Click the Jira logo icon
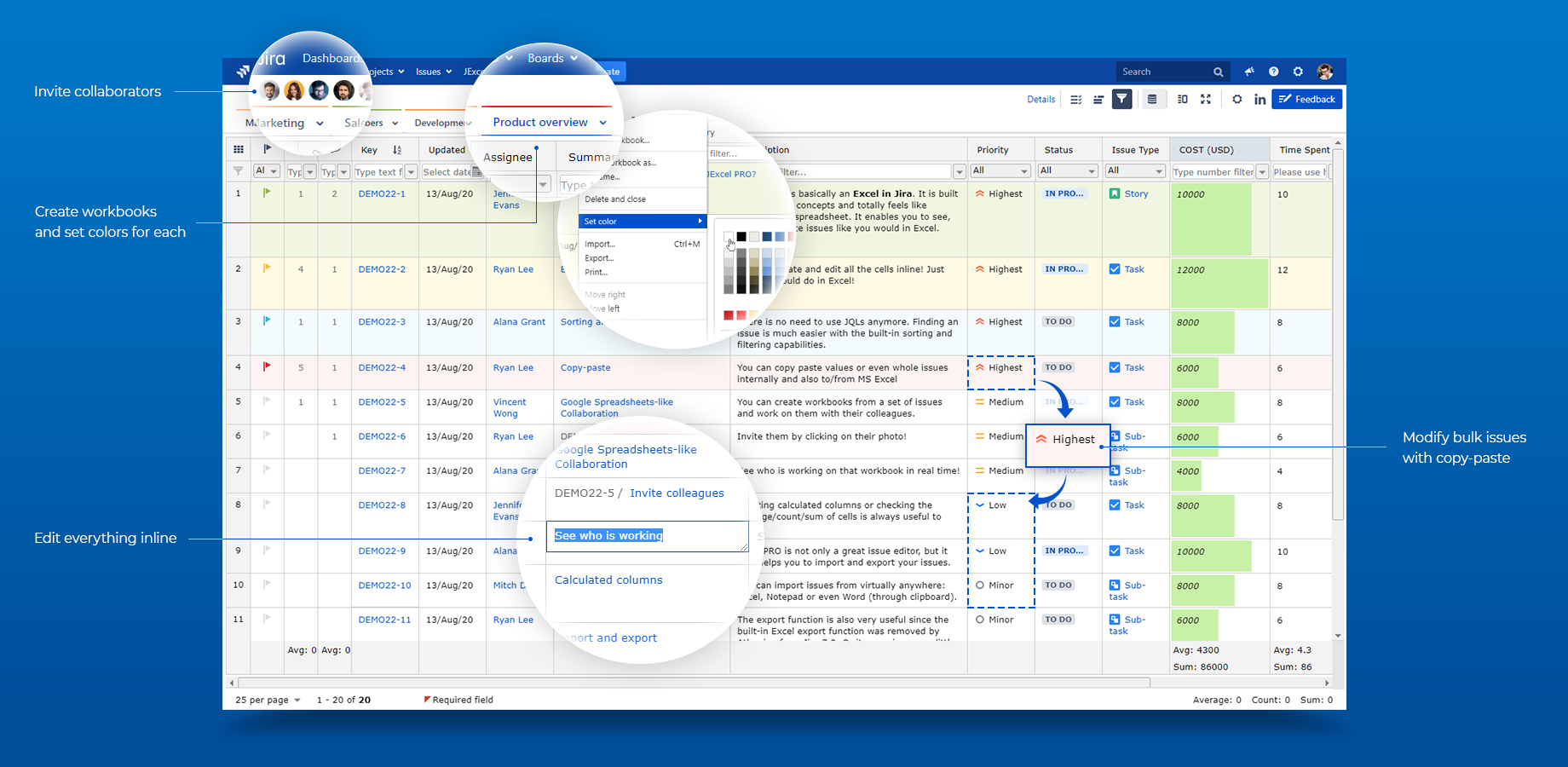The width and height of the screenshot is (1568, 767). point(244,71)
